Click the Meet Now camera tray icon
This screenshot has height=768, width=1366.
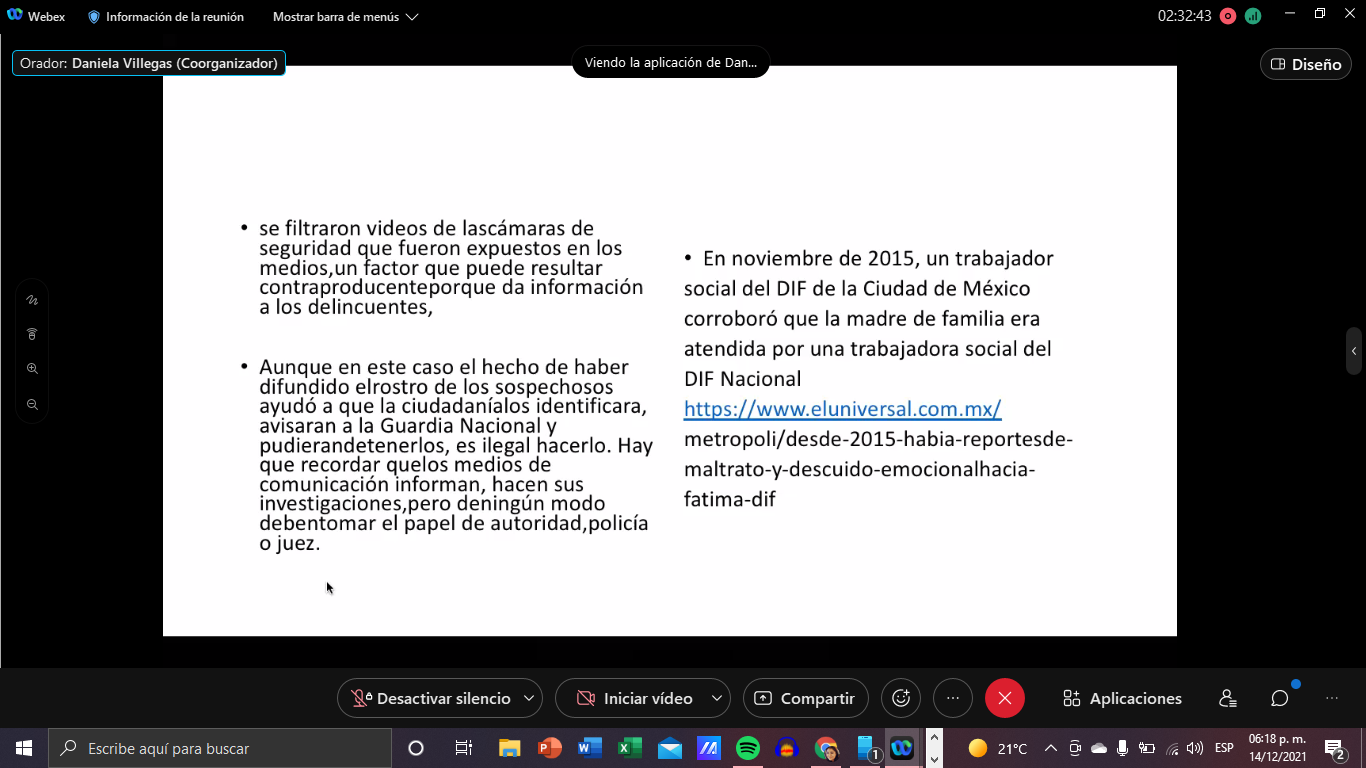pos(1075,748)
